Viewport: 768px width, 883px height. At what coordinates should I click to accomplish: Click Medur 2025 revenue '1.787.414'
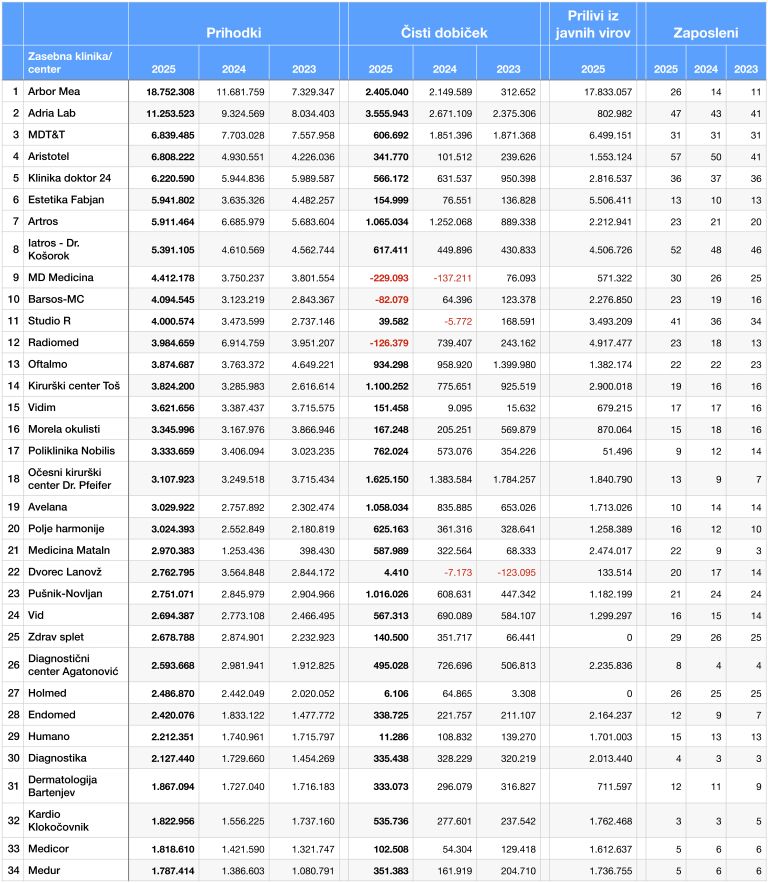click(x=173, y=871)
